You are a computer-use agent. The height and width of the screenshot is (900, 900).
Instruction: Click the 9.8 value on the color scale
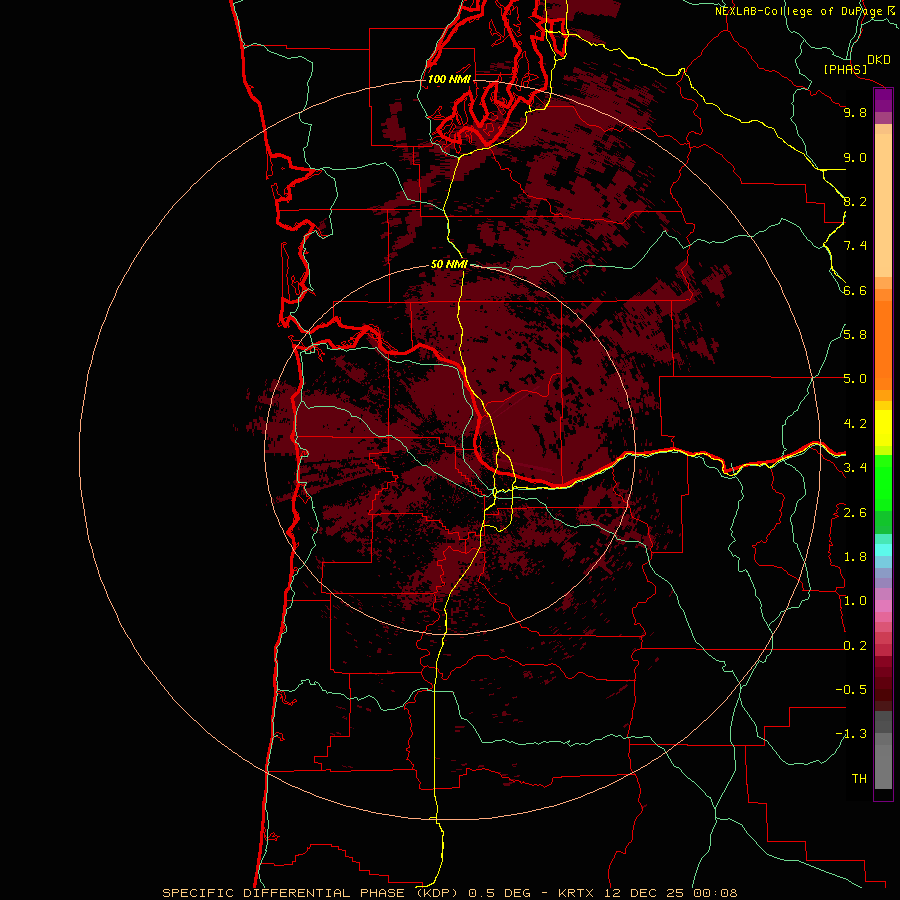[x=855, y=112]
